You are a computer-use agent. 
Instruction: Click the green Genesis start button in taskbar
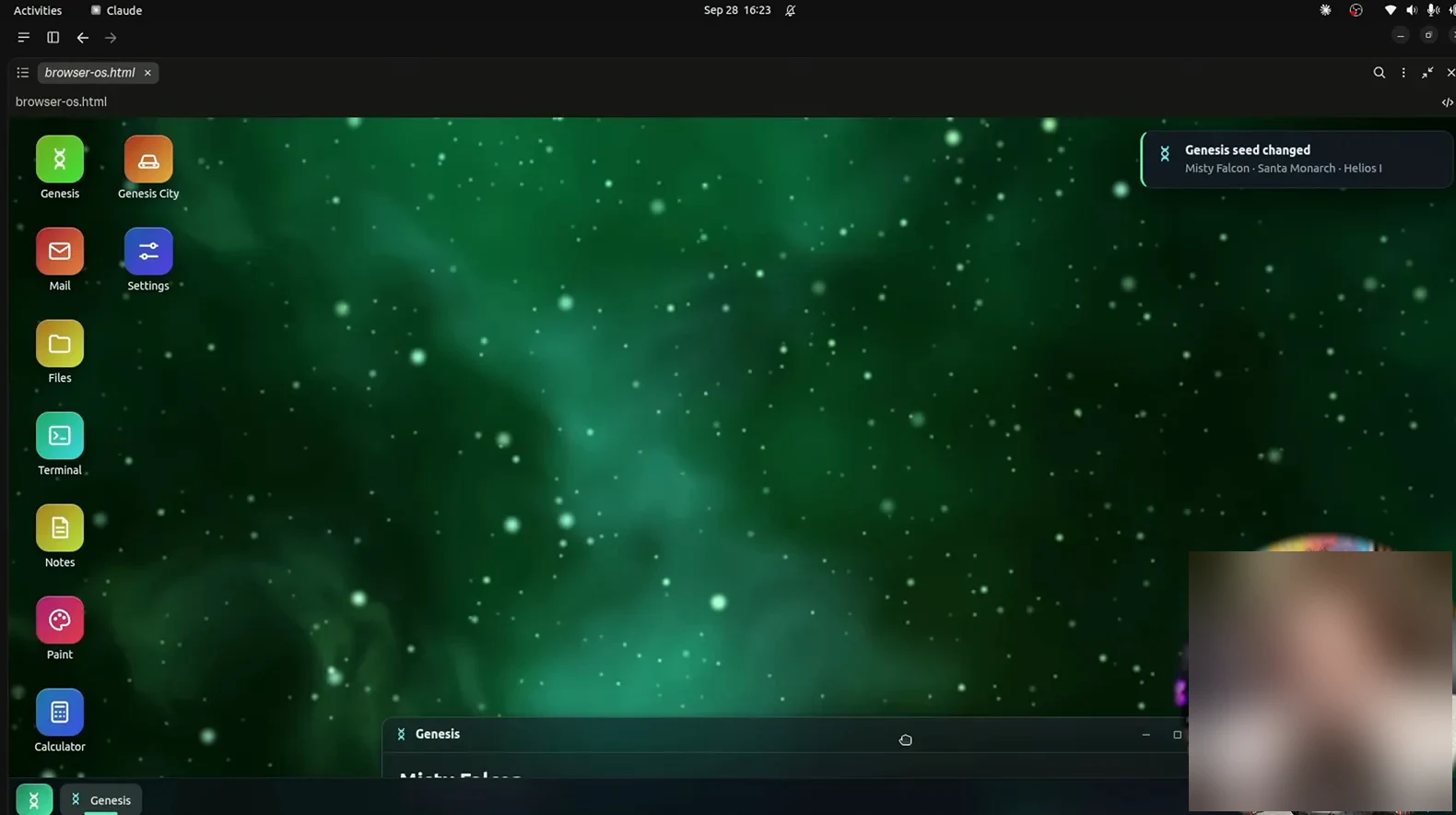tap(34, 799)
